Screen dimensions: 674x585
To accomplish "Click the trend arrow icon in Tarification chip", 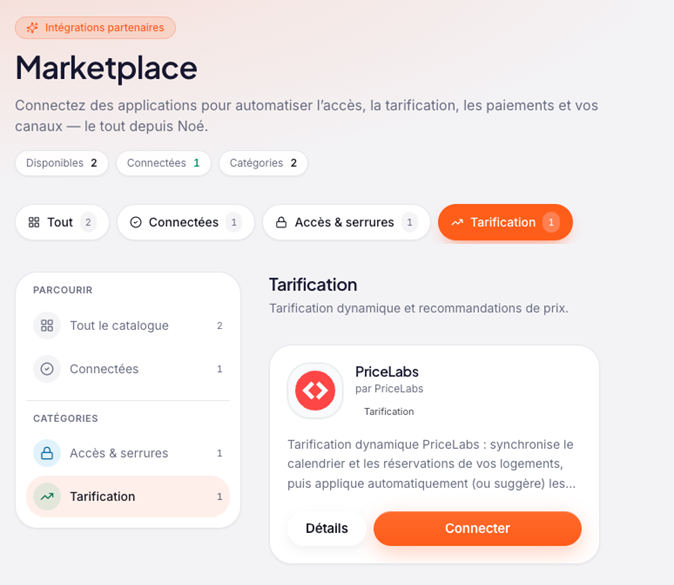I will pos(457,222).
